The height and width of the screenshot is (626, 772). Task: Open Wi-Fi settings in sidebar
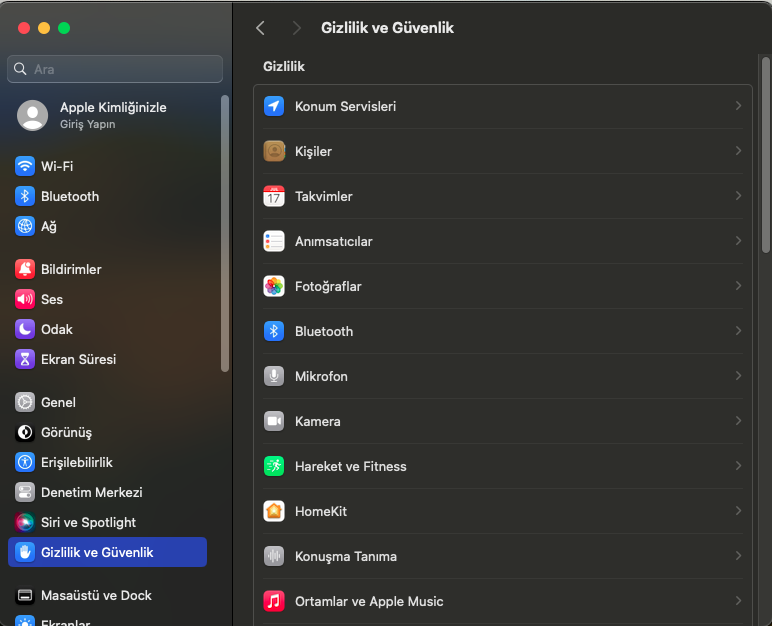[56, 166]
